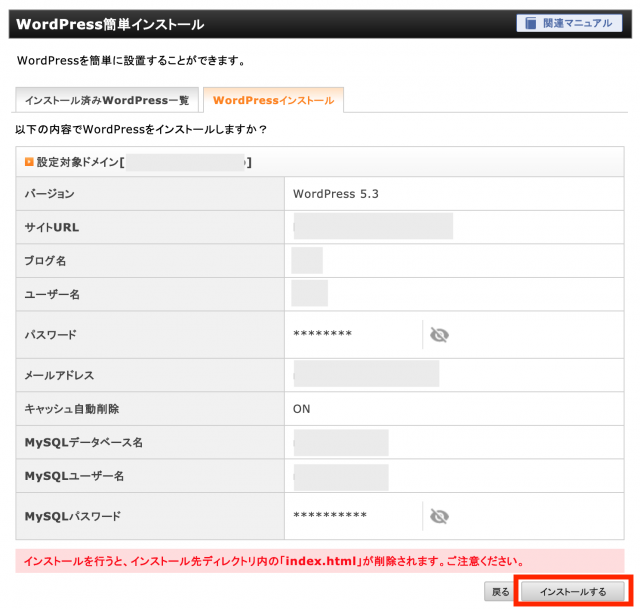The image size is (640, 609).
Task: Click the masked ******** password value
Action: click(x=322, y=333)
